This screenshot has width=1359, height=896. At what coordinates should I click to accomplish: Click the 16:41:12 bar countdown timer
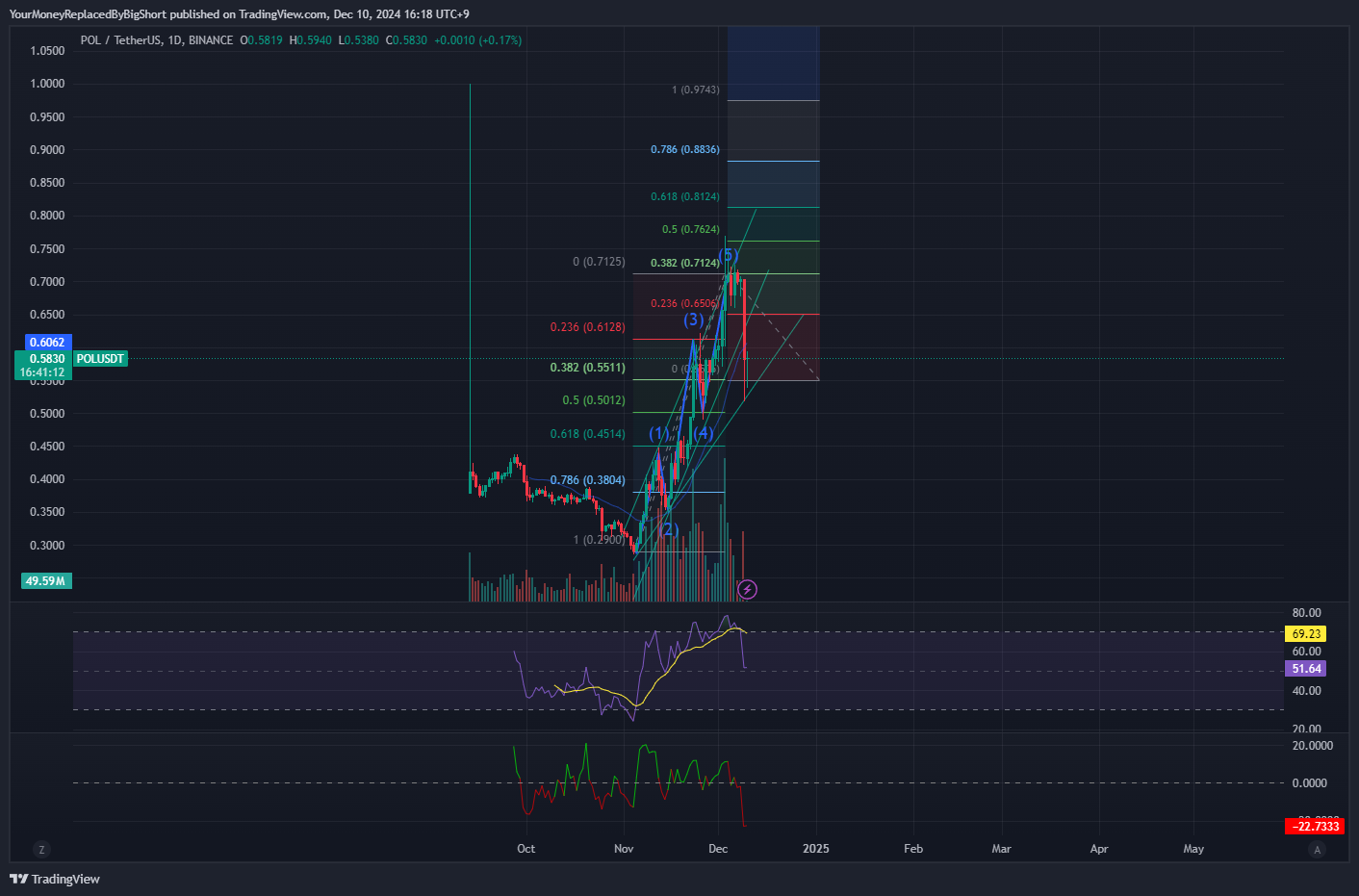[x=43, y=372]
